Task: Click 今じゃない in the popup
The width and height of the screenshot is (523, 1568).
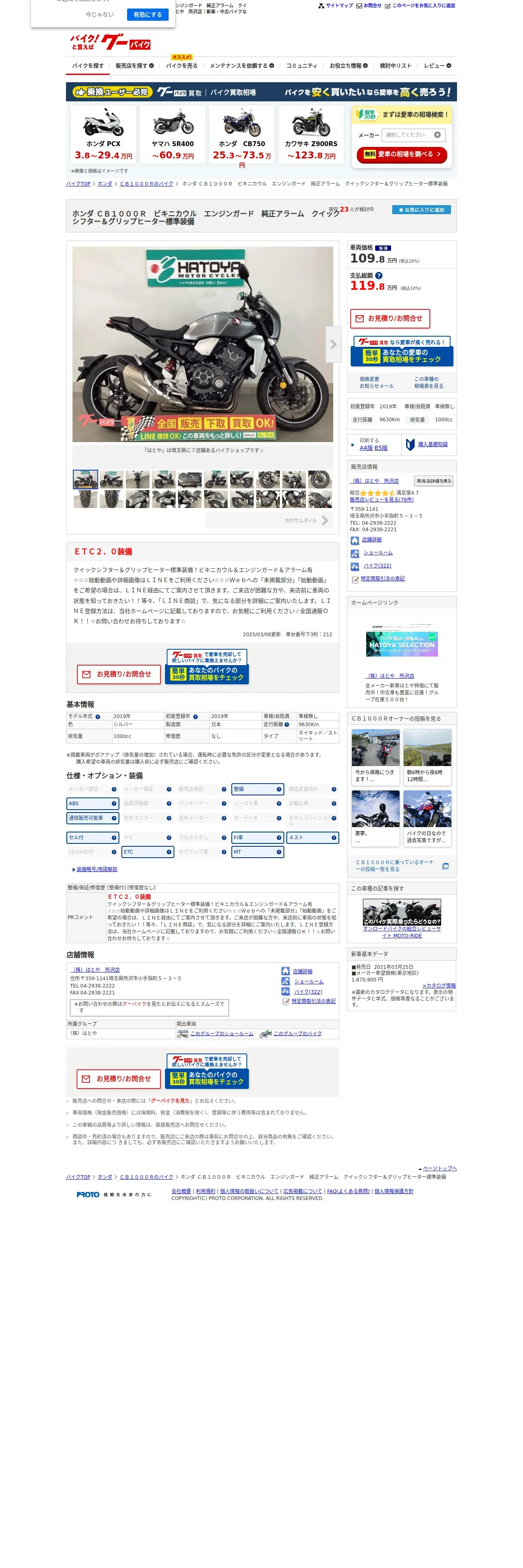Action: 99,14
